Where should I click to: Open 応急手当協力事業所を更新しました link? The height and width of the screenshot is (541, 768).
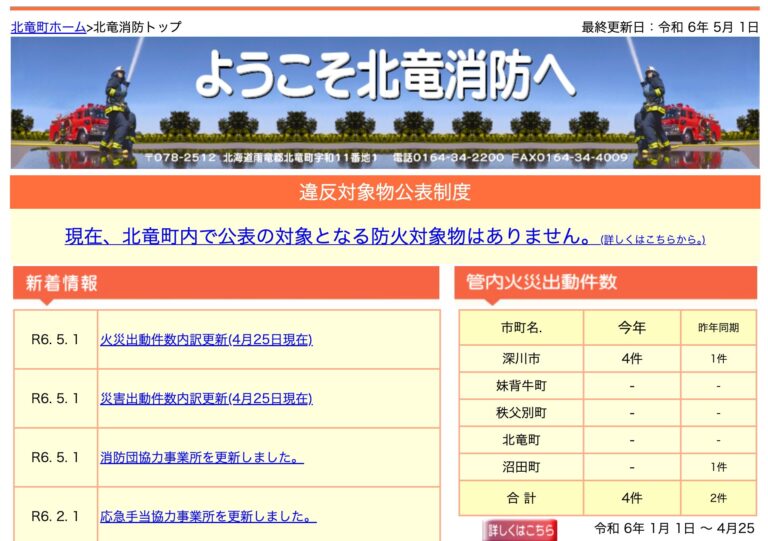[x=208, y=517]
